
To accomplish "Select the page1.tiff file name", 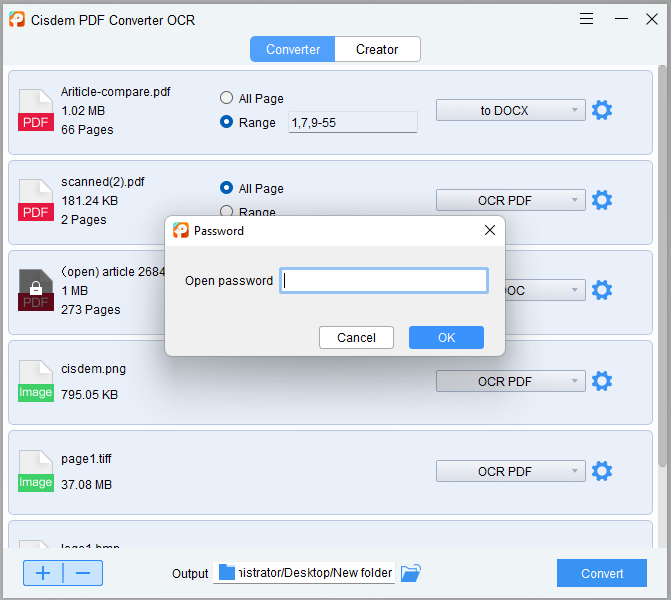I will (86, 459).
